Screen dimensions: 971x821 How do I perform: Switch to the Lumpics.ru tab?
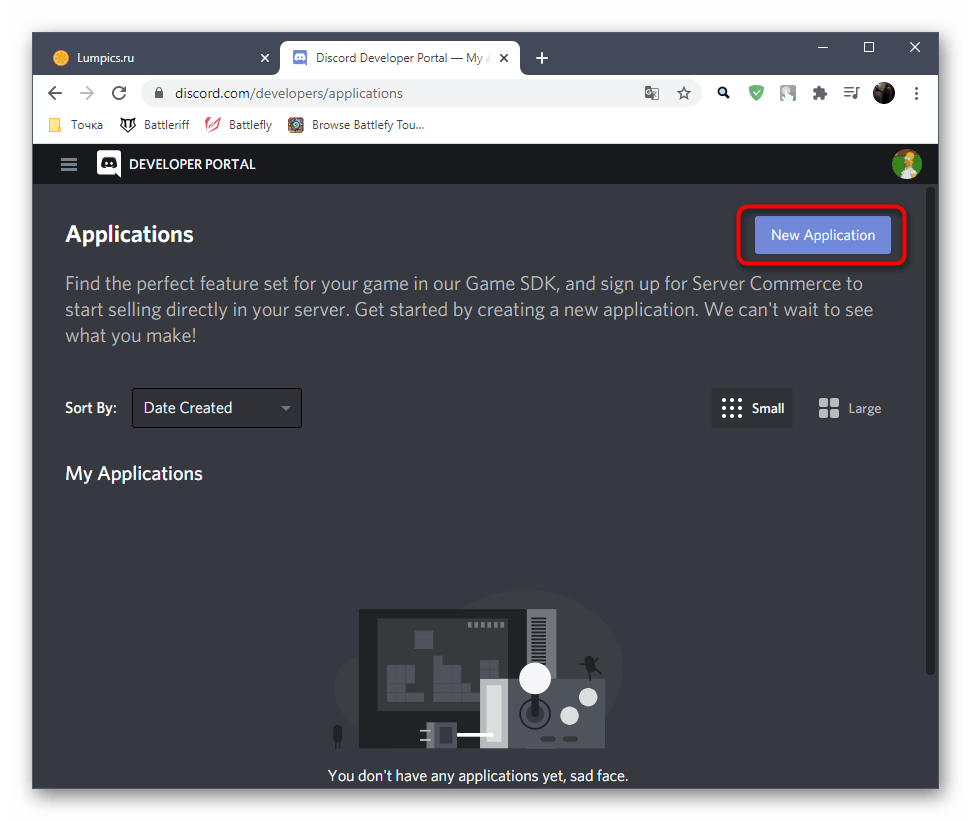click(x=155, y=58)
